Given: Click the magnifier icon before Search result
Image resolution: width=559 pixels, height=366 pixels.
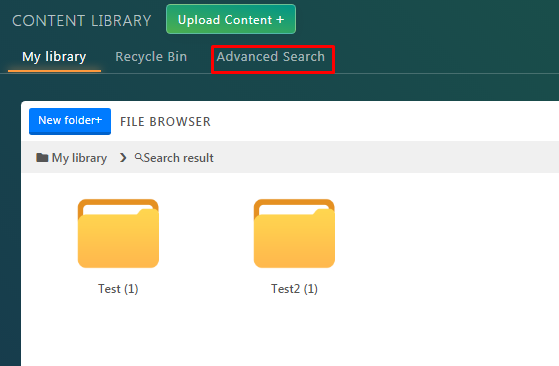Looking at the screenshot, I should [x=138, y=157].
